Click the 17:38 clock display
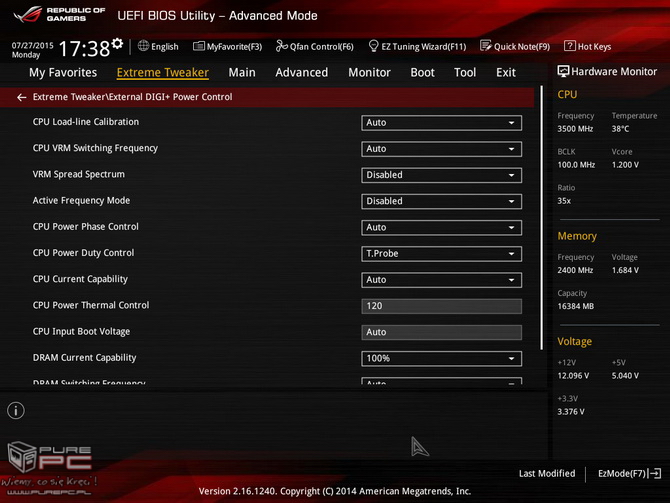The height and width of the screenshot is (503, 670). (x=84, y=49)
